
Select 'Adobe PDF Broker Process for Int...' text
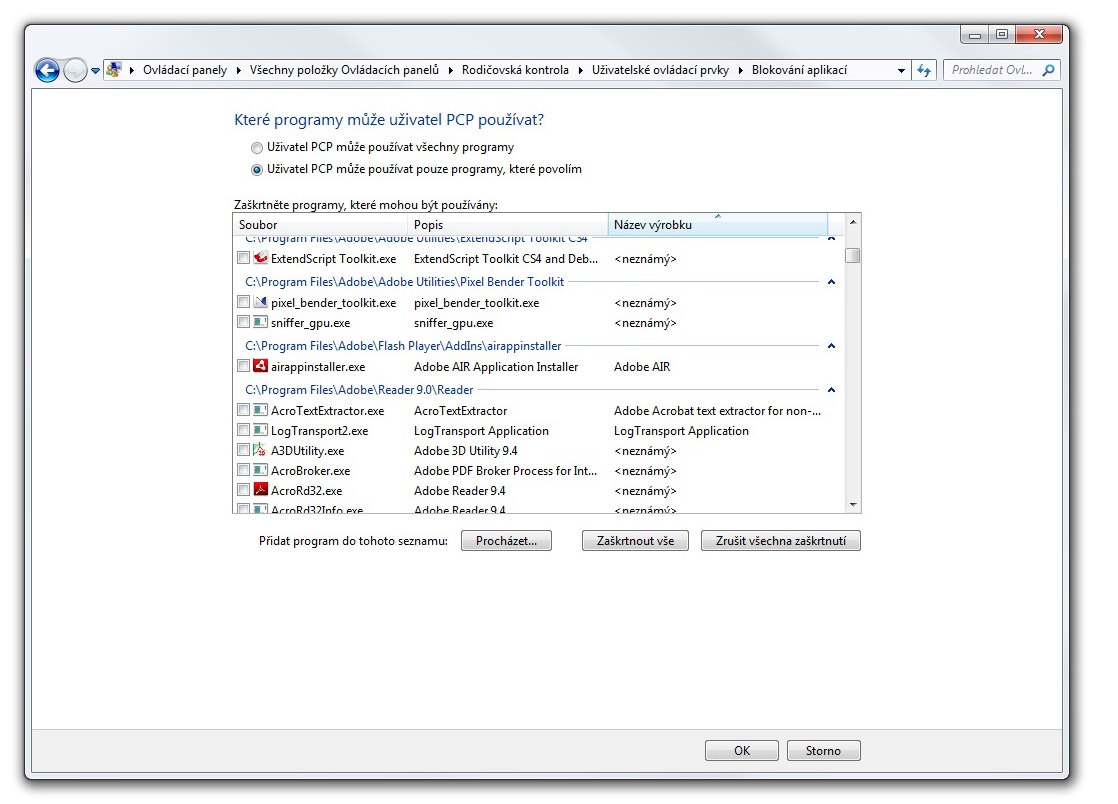click(x=506, y=471)
